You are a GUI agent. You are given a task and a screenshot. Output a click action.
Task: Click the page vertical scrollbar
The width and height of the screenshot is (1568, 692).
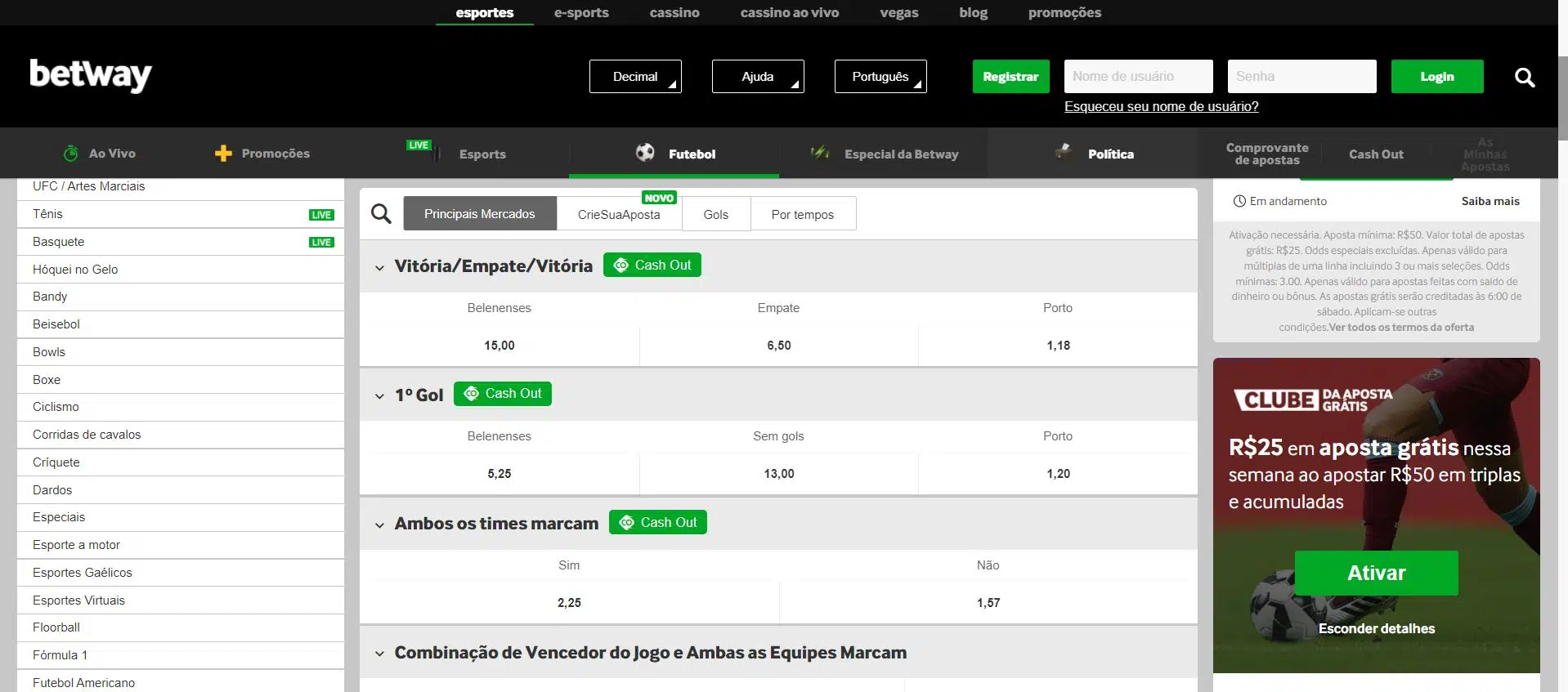click(1563, 98)
